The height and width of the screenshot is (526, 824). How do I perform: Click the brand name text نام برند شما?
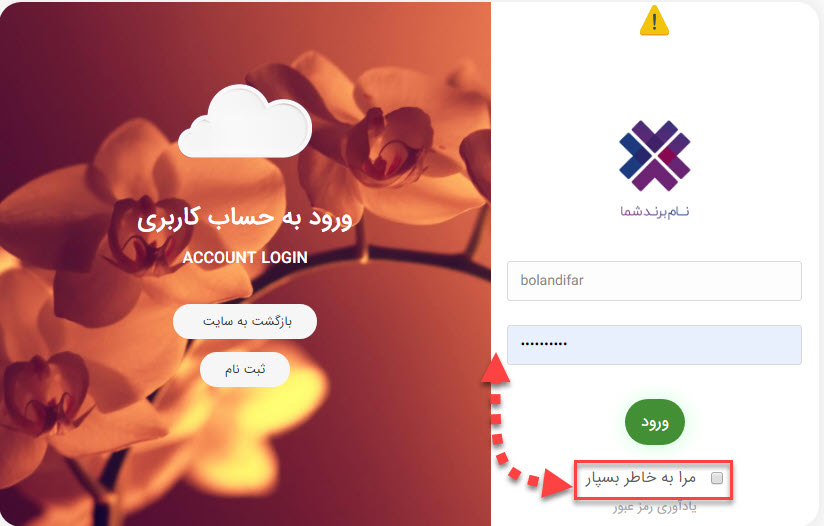click(x=654, y=211)
